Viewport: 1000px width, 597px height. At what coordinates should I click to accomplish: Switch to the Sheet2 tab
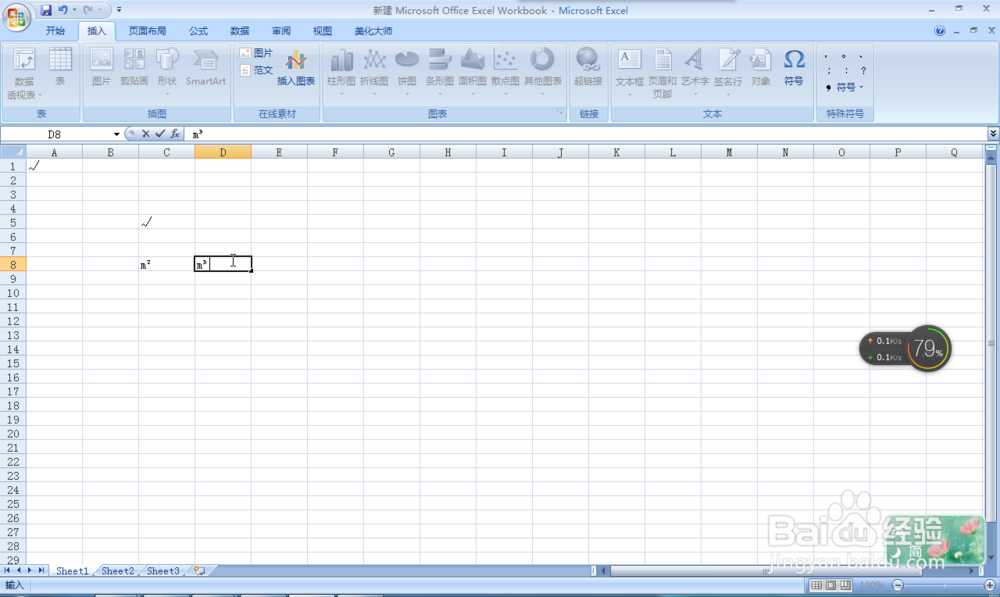pyautogui.click(x=118, y=571)
